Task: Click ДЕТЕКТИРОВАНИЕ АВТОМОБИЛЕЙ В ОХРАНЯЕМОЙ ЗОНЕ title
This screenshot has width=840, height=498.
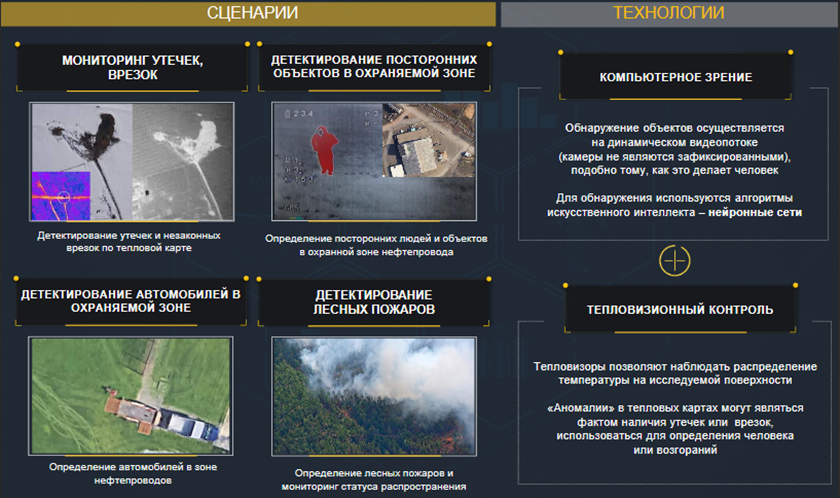Action: (x=132, y=301)
